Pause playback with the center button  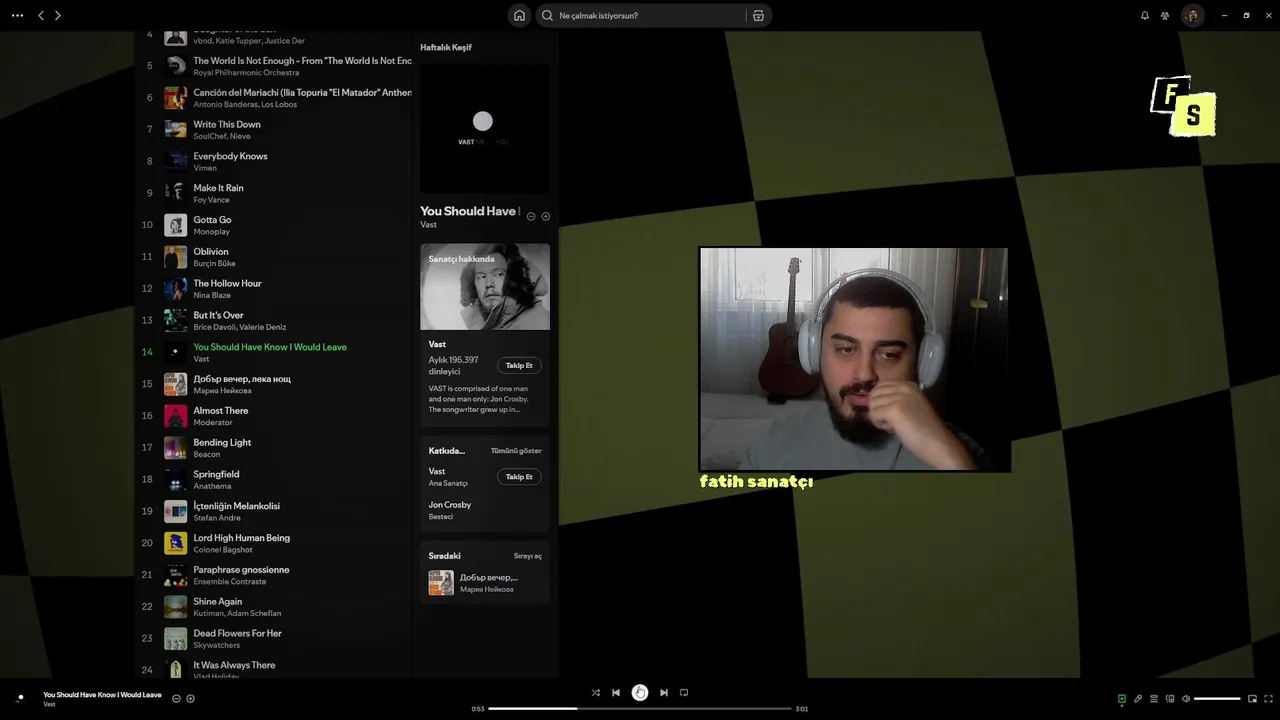[640, 692]
